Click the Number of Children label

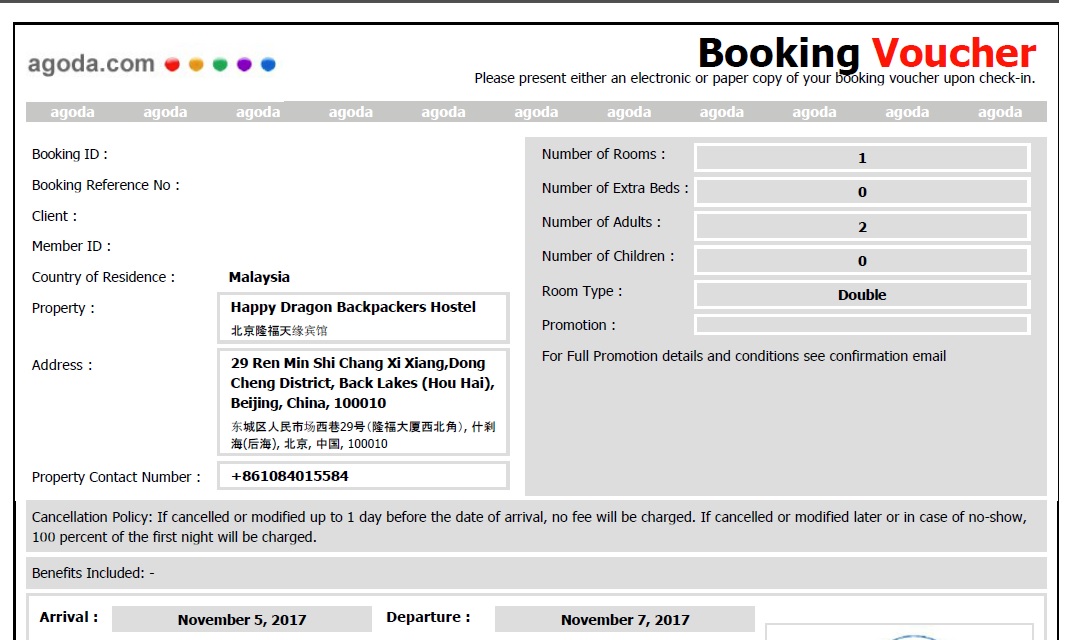608,256
